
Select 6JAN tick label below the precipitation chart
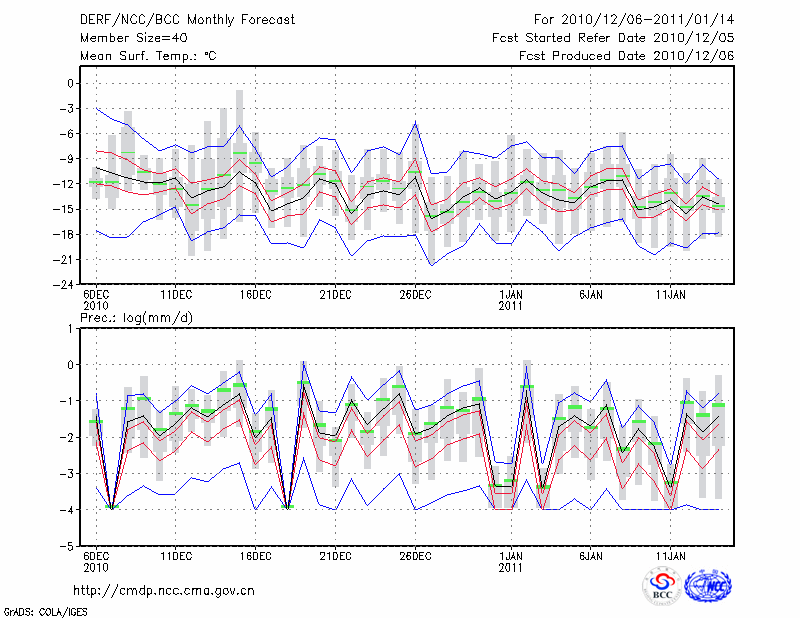(590, 555)
